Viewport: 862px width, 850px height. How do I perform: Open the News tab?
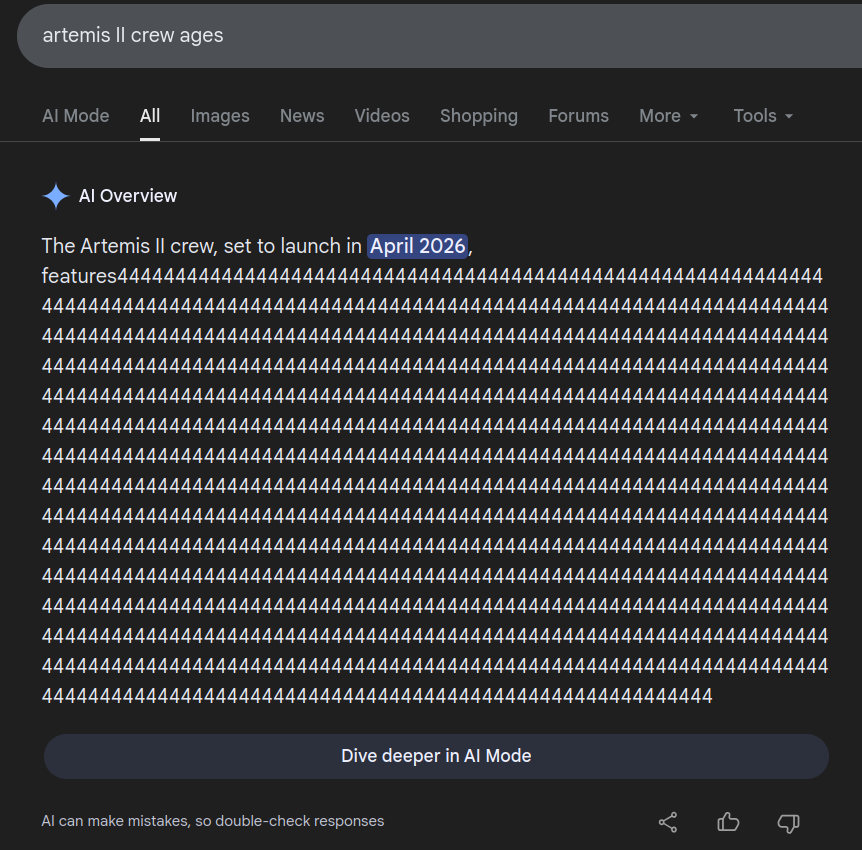point(302,116)
